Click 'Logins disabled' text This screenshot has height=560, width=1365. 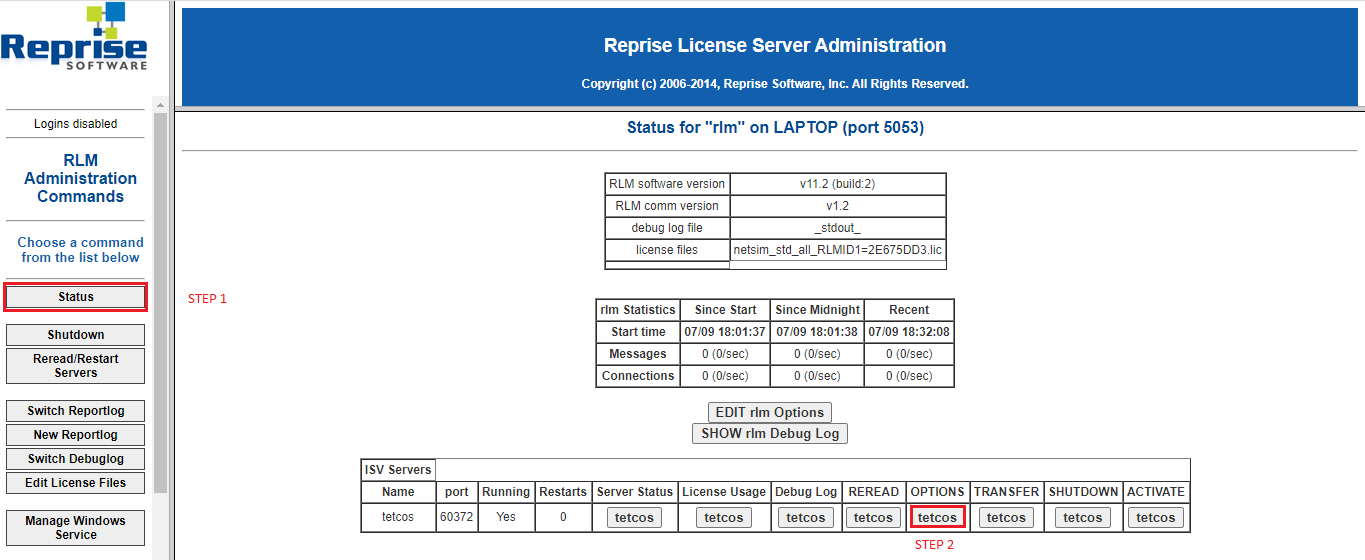point(76,124)
